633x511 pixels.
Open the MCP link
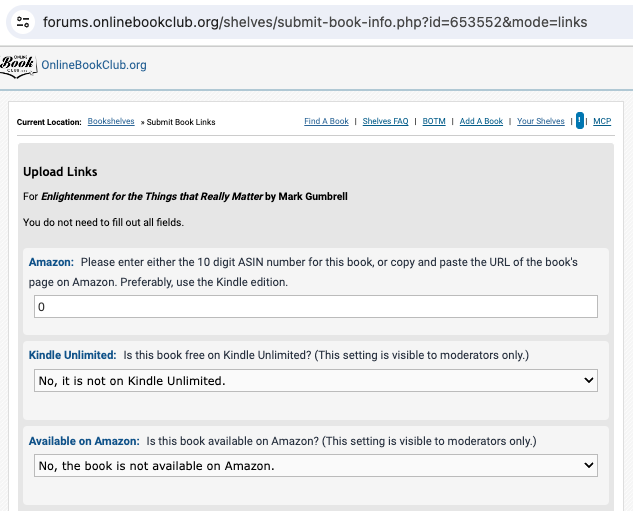[602, 121]
